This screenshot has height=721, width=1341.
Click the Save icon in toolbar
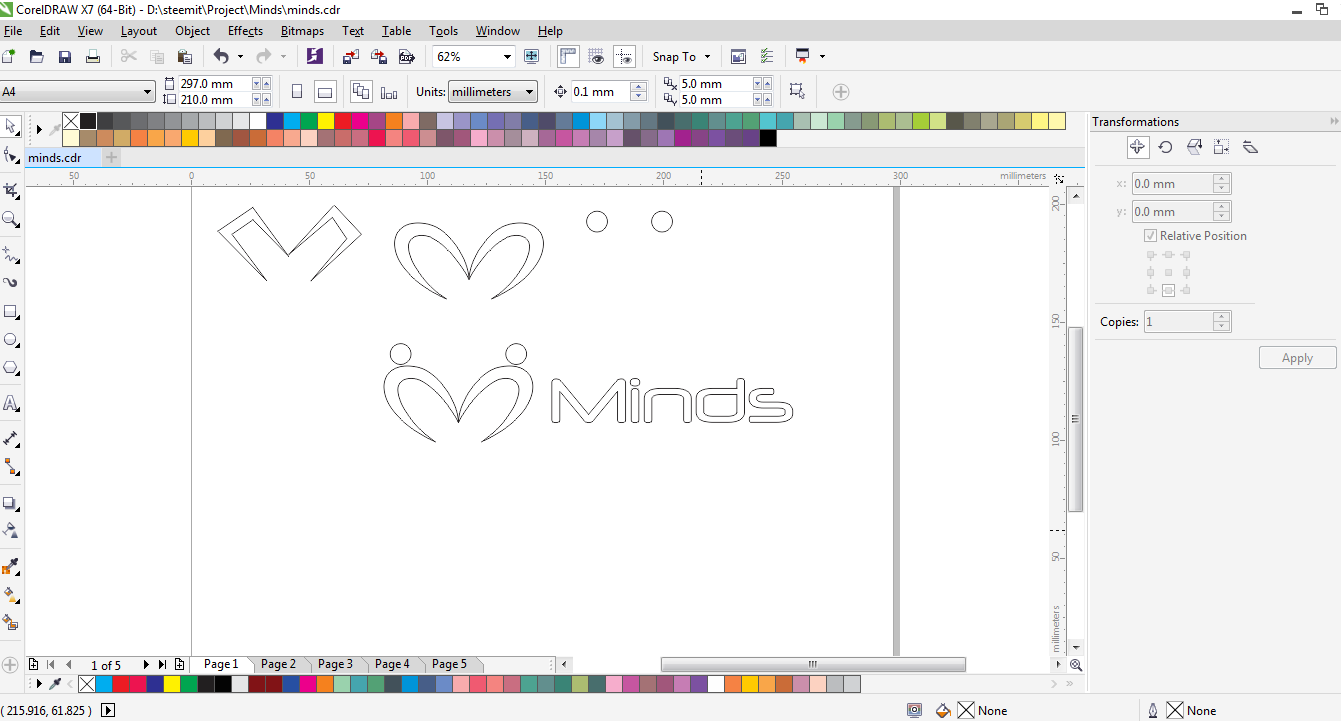65,57
